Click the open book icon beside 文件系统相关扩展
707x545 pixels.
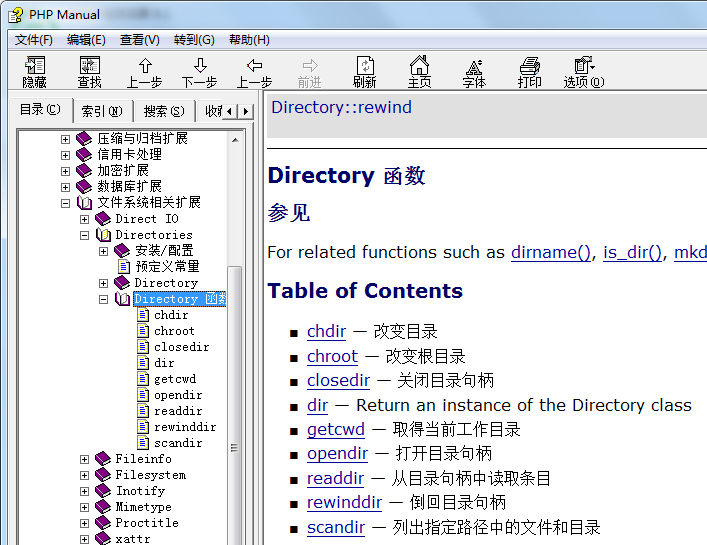pos(84,203)
